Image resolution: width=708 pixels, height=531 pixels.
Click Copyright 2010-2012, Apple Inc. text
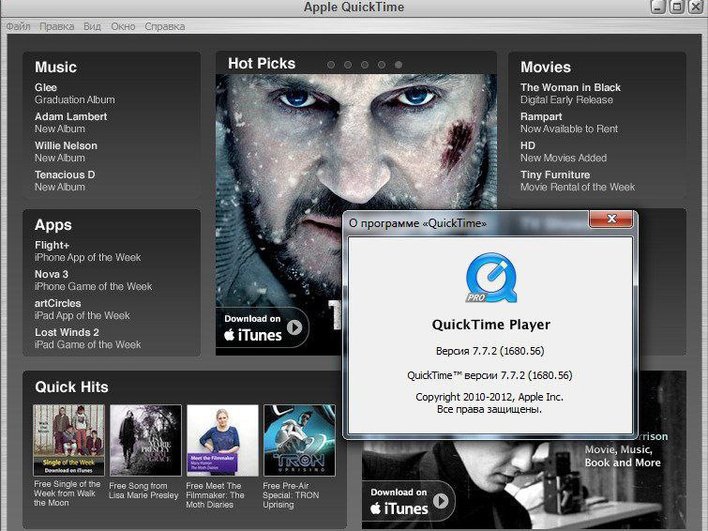(489, 397)
